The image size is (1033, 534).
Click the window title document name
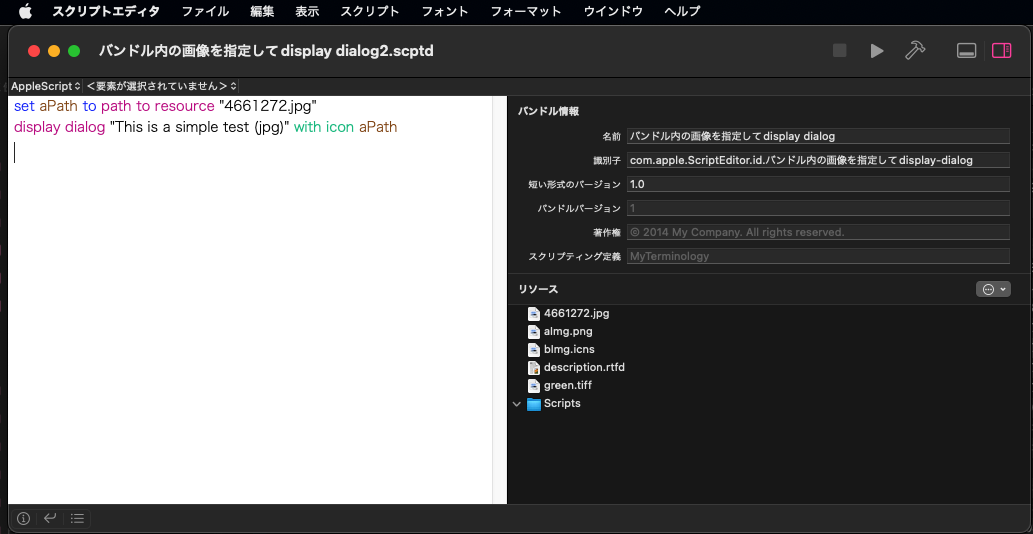[x=266, y=51]
